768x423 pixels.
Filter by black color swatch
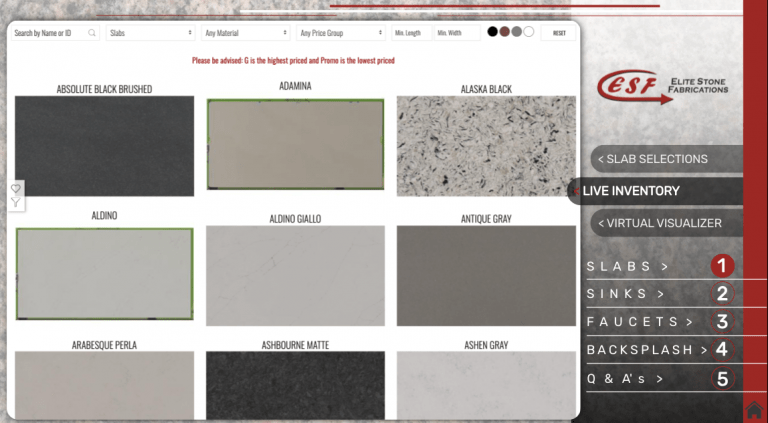493,32
